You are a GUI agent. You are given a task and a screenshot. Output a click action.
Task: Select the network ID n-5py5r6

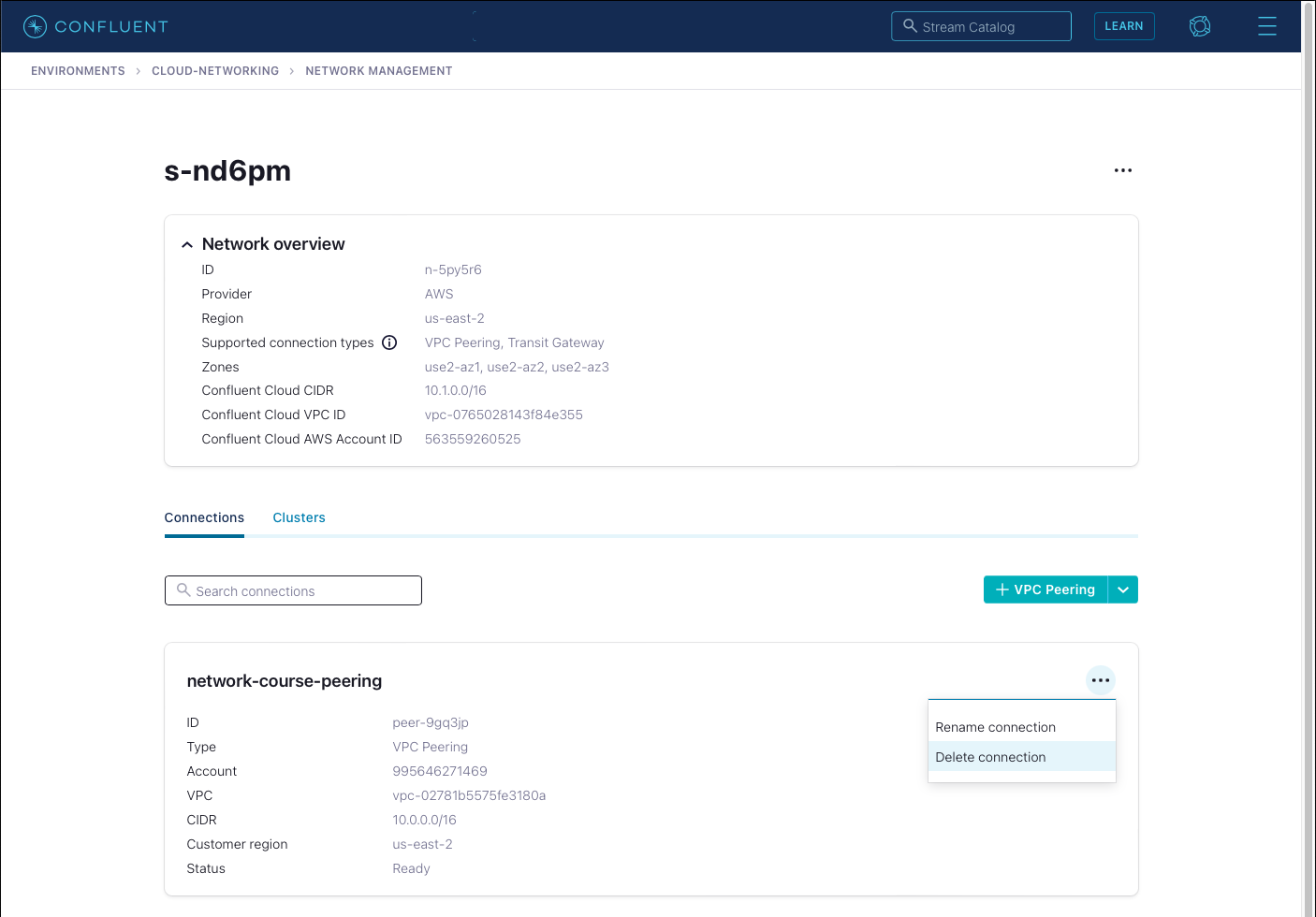453,269
